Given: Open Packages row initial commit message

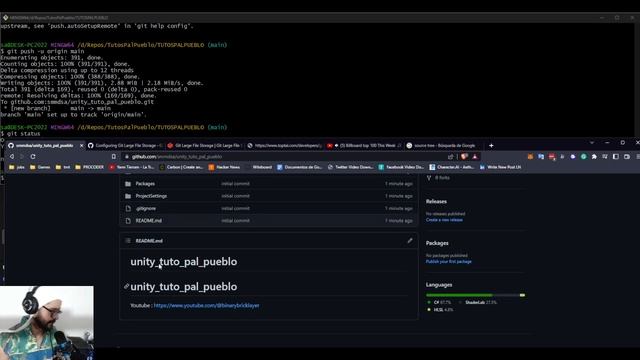Looking at the screenshot, I should 235,184.
